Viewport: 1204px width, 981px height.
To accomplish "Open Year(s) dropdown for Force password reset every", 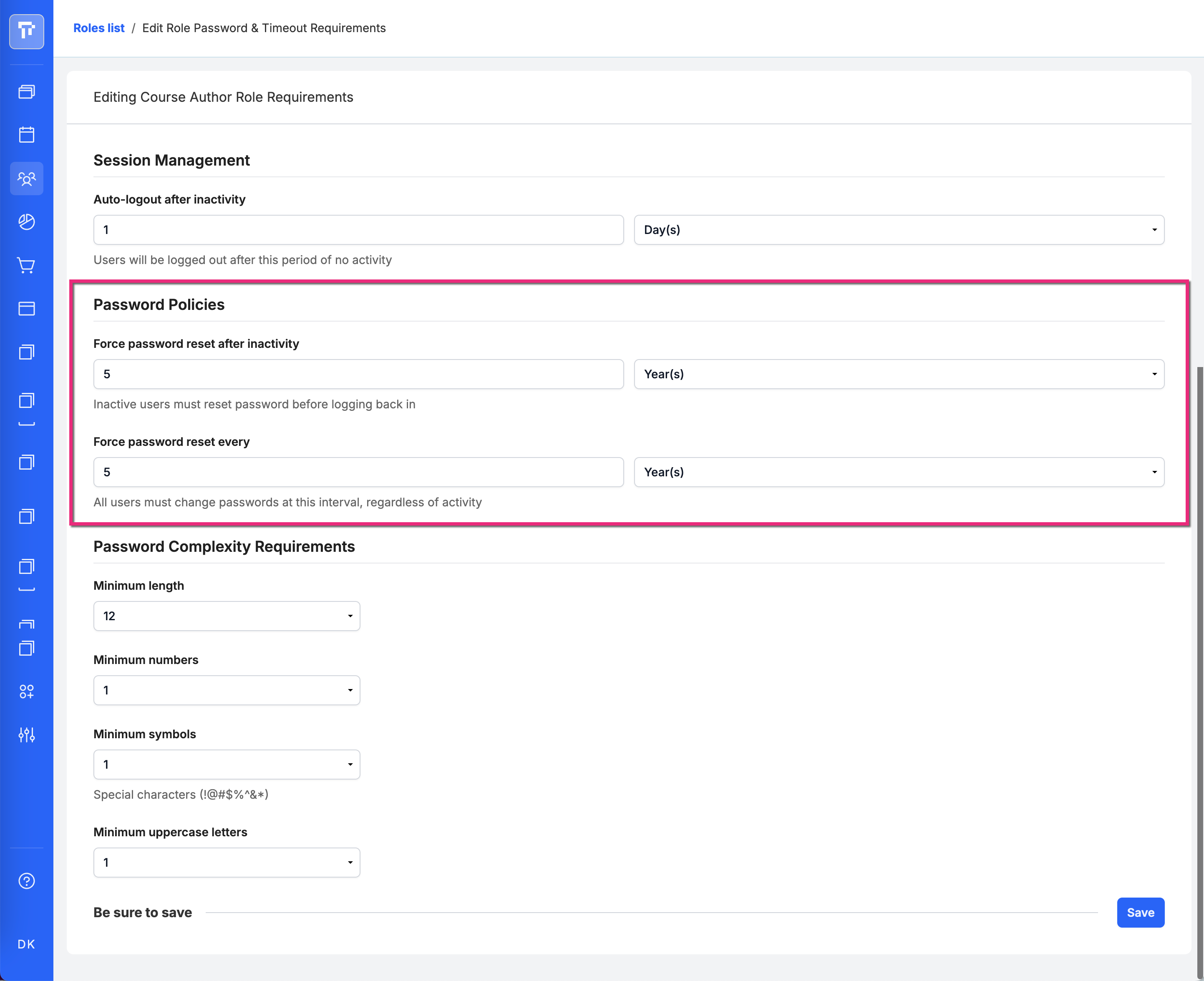I will click(899, 472).
